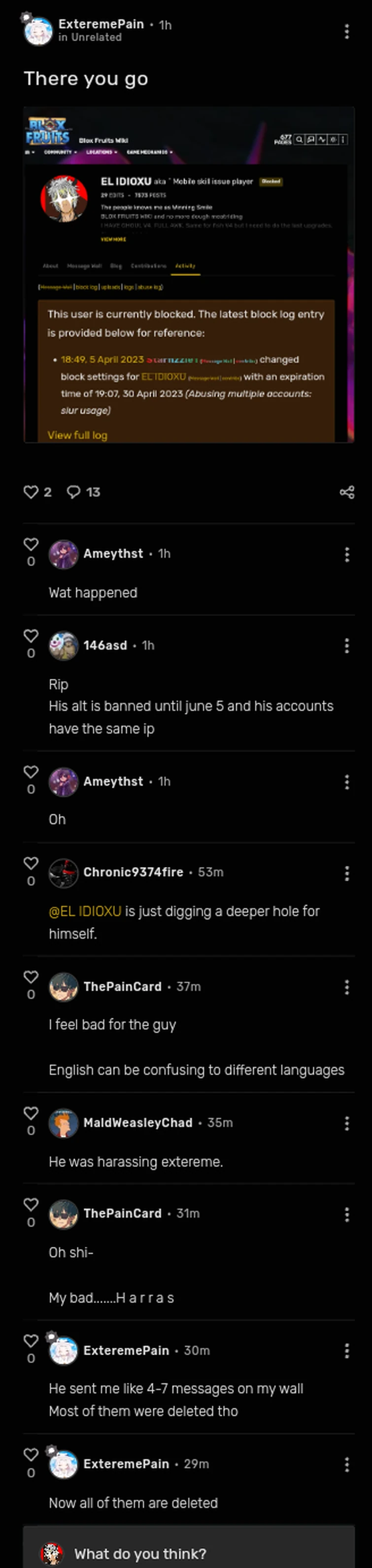Screen dimensions: 372x1568
Task: Like ExteremePain's post with the heart
Action: (x=32, y=492)
